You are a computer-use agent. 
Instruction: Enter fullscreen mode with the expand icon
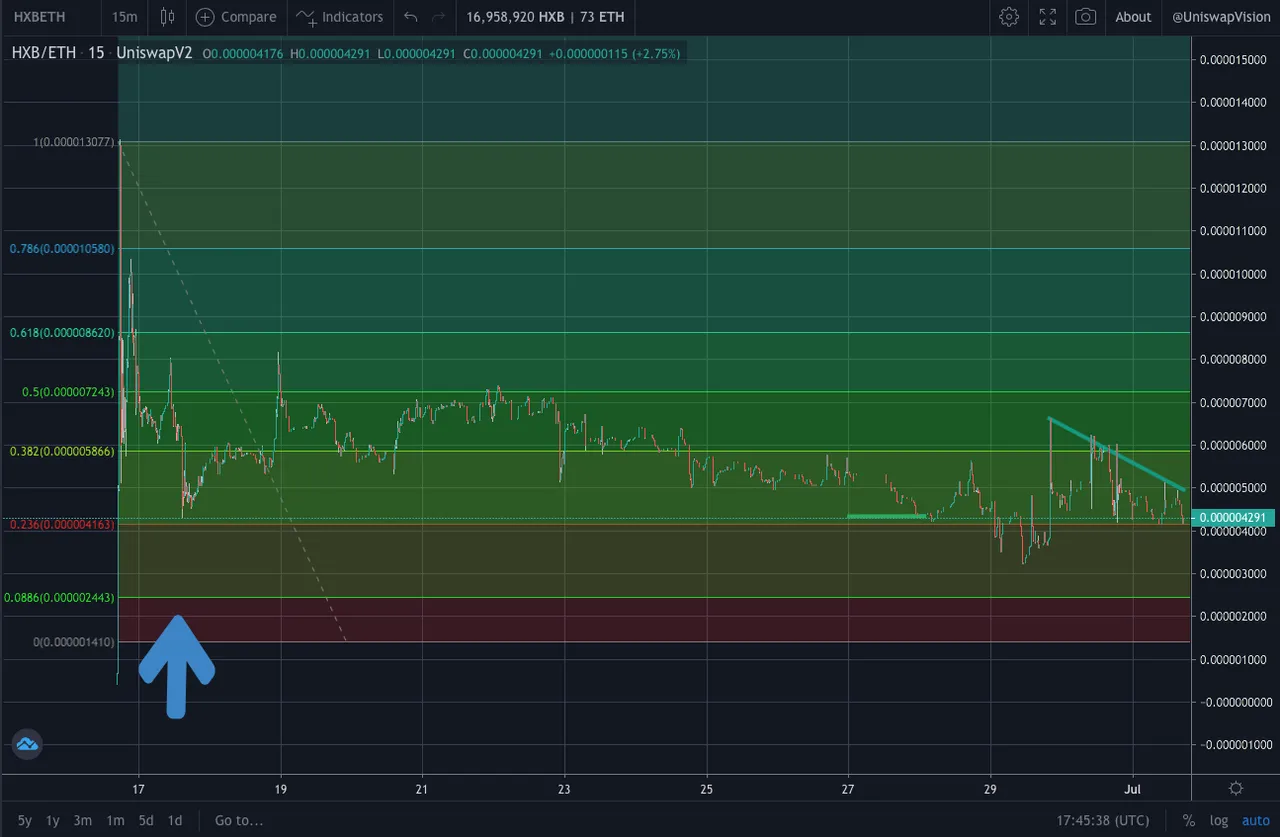pyautogui.click(x=1047, y=17)
